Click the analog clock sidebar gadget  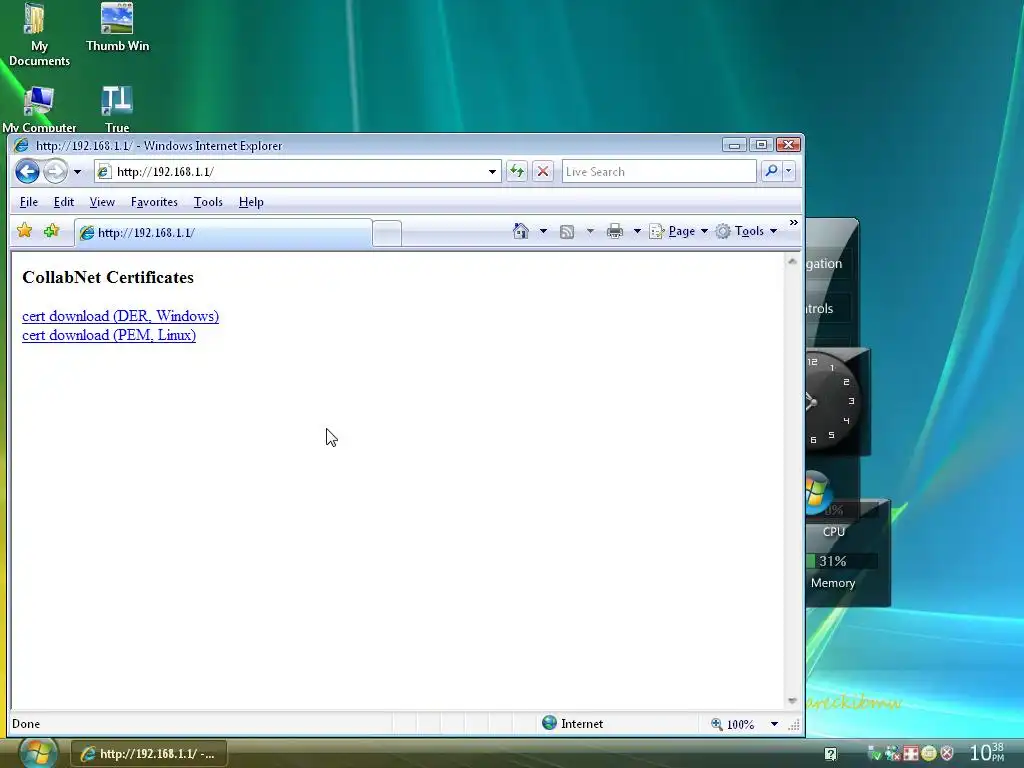(x=833, y=401)
